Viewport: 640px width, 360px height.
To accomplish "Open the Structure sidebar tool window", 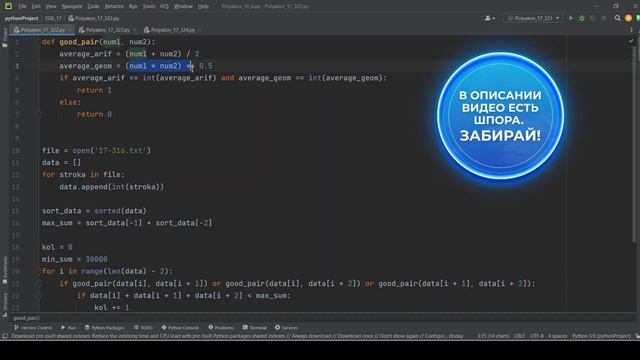I will coord(5,304).
